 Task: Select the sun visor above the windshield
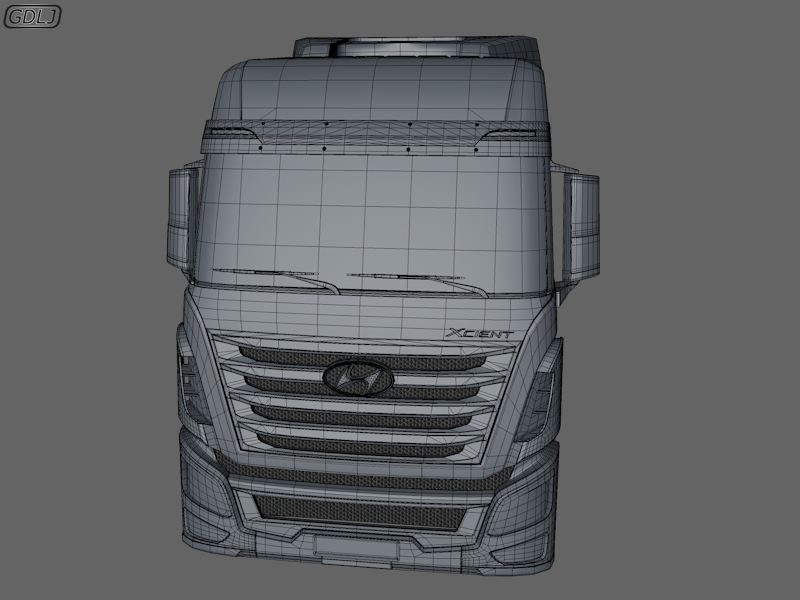[x=375, y=137]
